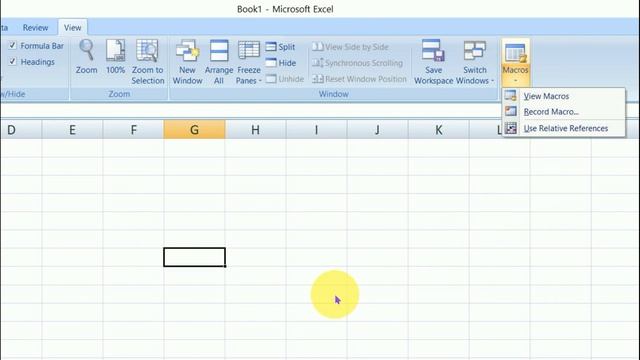The width and height of the screenshot is (640, 360).
Task: Click the Hide window icon
Action: pyautogui.click(x=271, y=63)
